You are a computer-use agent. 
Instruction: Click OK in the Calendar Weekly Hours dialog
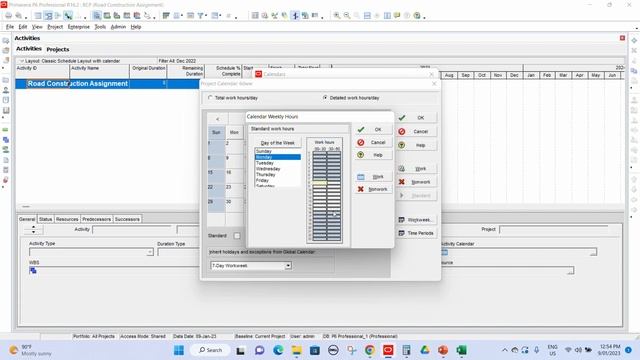pyautogui.click(x=373, y=129)
